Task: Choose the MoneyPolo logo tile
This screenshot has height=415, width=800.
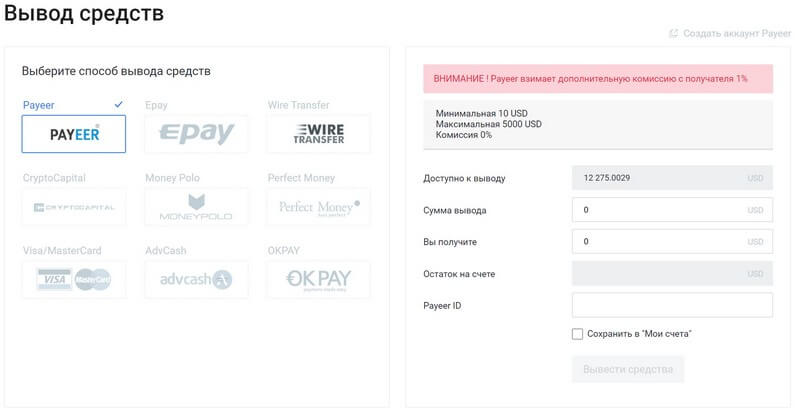Action: (196, 207)
